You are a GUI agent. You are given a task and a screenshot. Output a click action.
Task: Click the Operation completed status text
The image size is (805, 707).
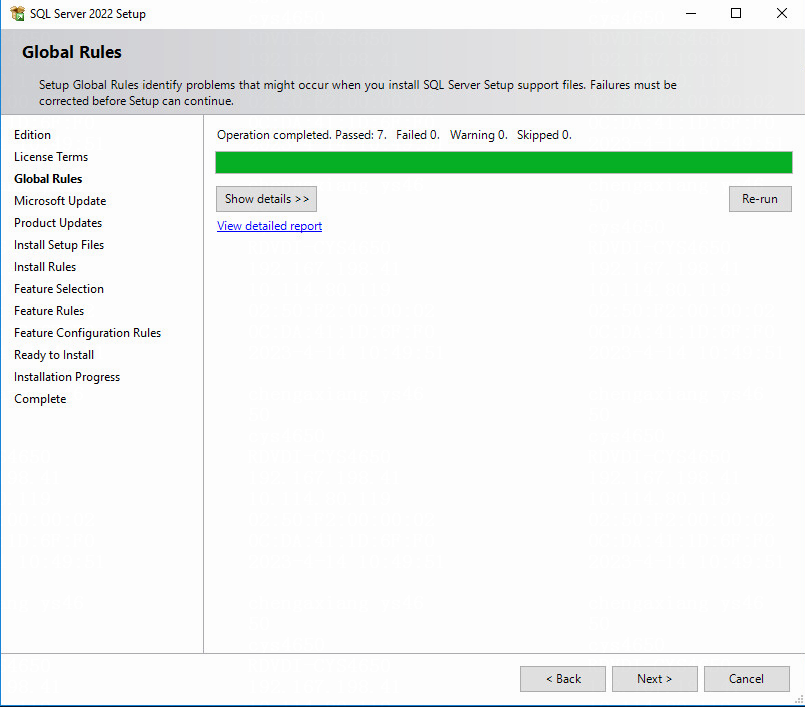394,135
